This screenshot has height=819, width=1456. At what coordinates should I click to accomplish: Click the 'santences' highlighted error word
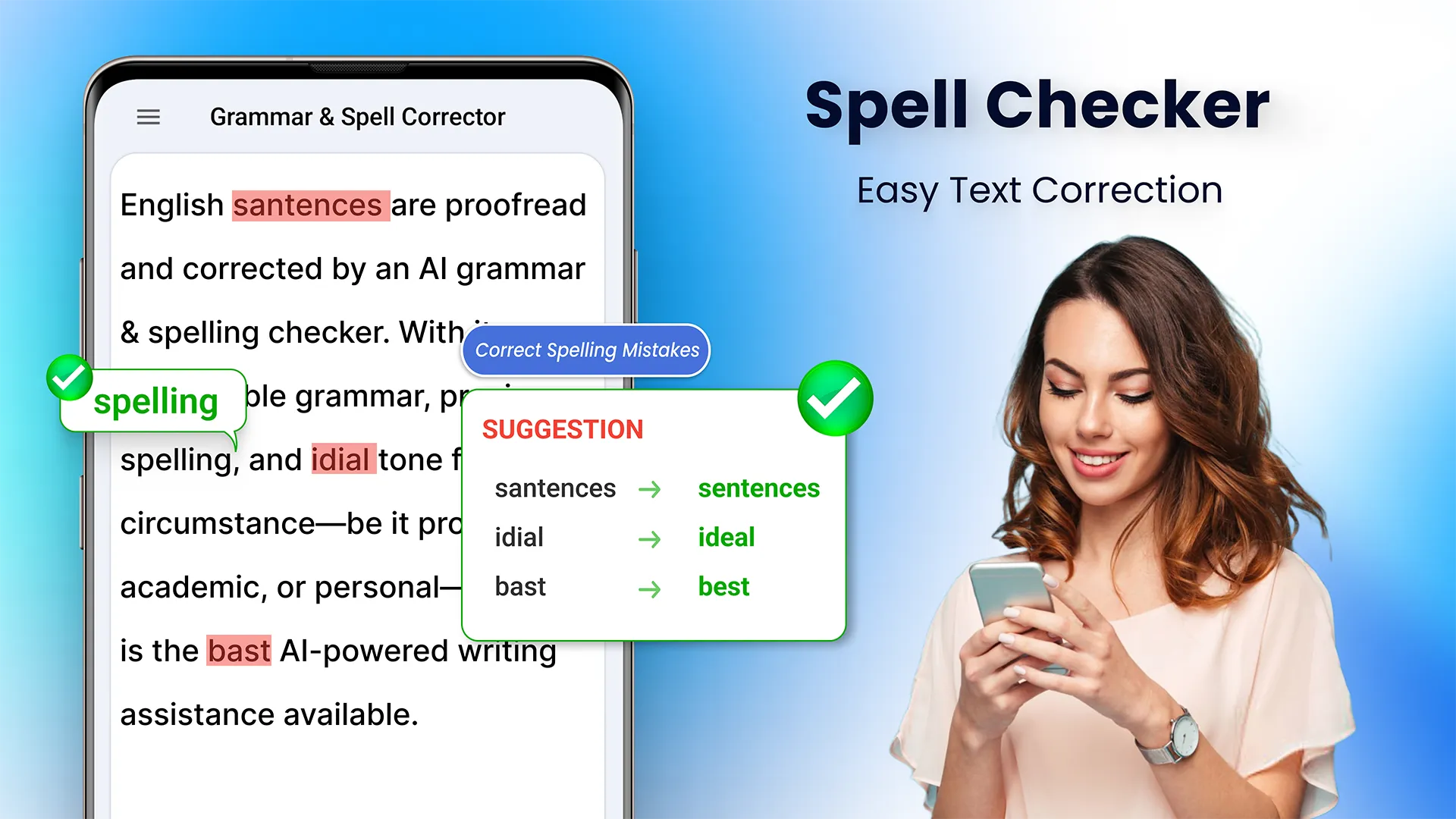307,203
